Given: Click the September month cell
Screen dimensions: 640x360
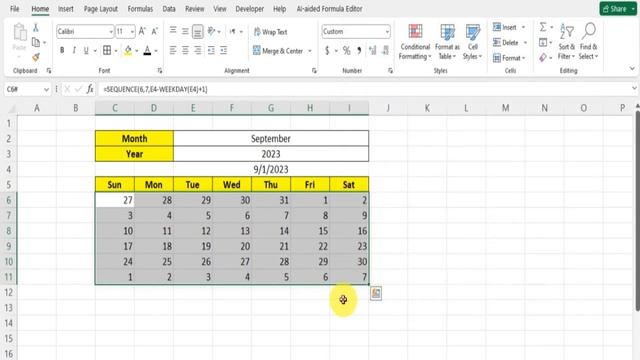Looking at the screenshot, I should [271, 138].
